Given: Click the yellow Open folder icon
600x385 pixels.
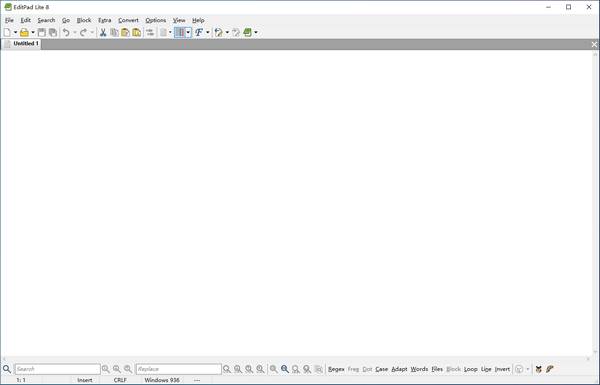Looking at the screenshot, I should [x=24, y=33].
